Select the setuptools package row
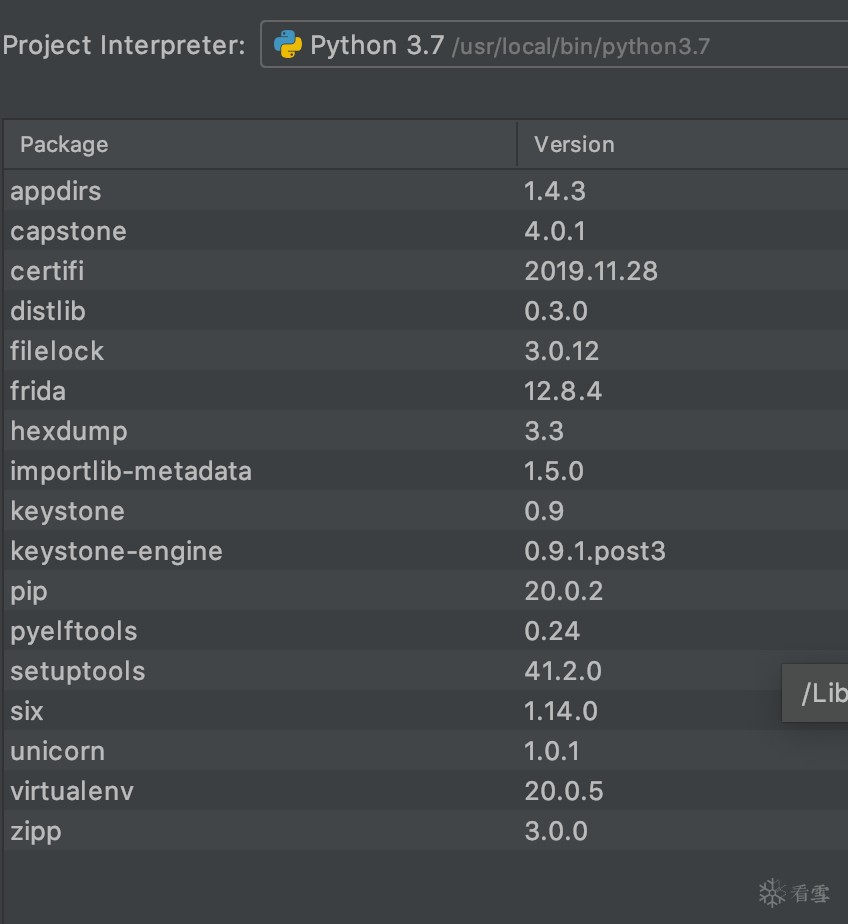 click(78, 671)
